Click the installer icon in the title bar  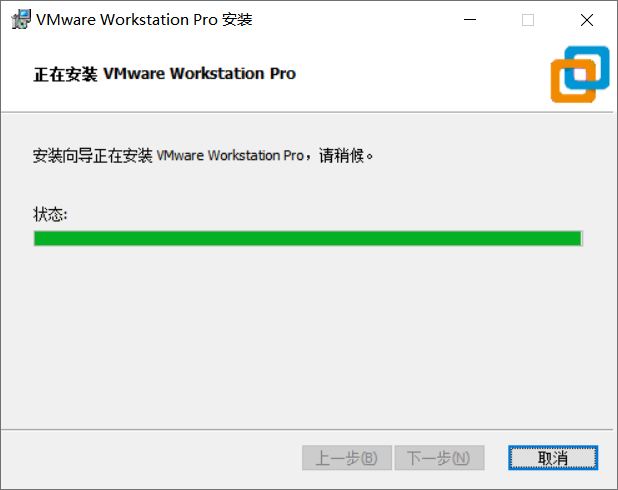21,19
